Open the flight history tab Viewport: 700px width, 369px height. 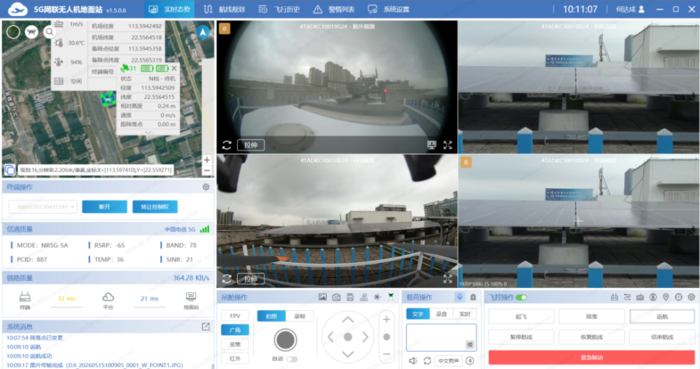tap(279, 9)
